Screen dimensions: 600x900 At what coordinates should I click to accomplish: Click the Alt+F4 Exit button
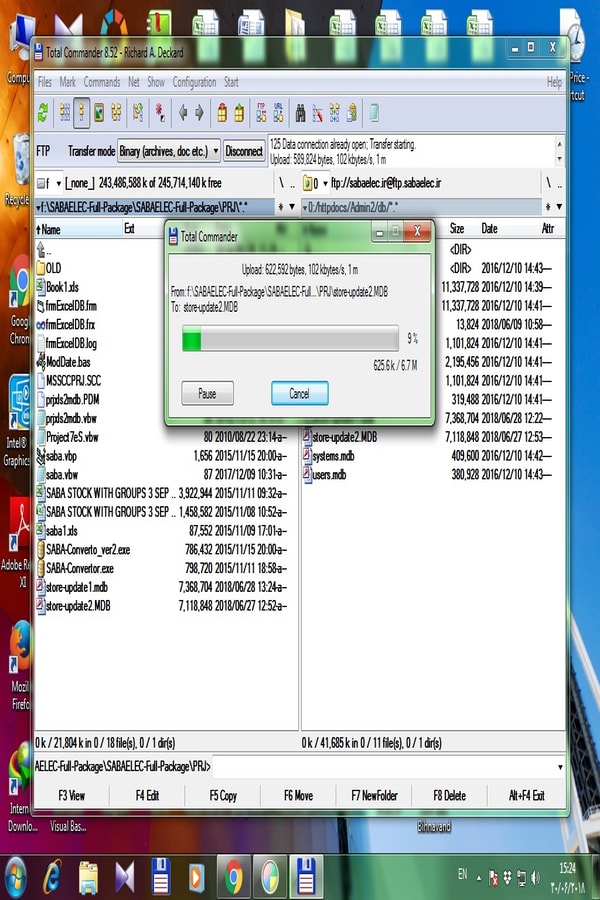click(x=527, y=796)
